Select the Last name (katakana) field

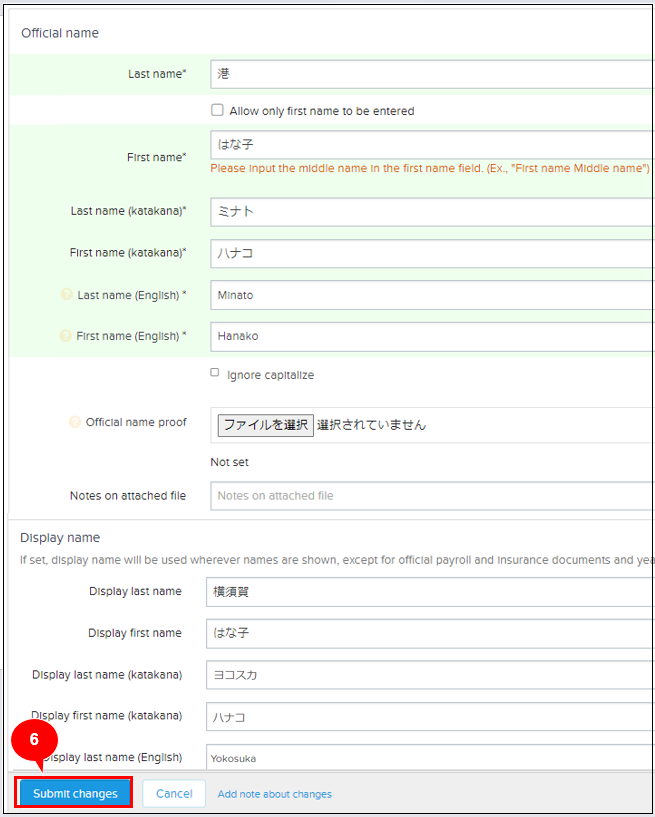[x=431, y=212]
